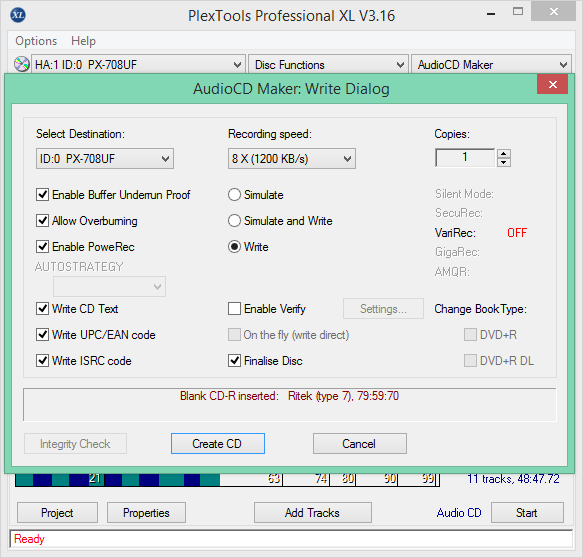Open the AUTOSTRATEGY dropdown
Viewport: 583px width, 558px height.
[109, 287]
